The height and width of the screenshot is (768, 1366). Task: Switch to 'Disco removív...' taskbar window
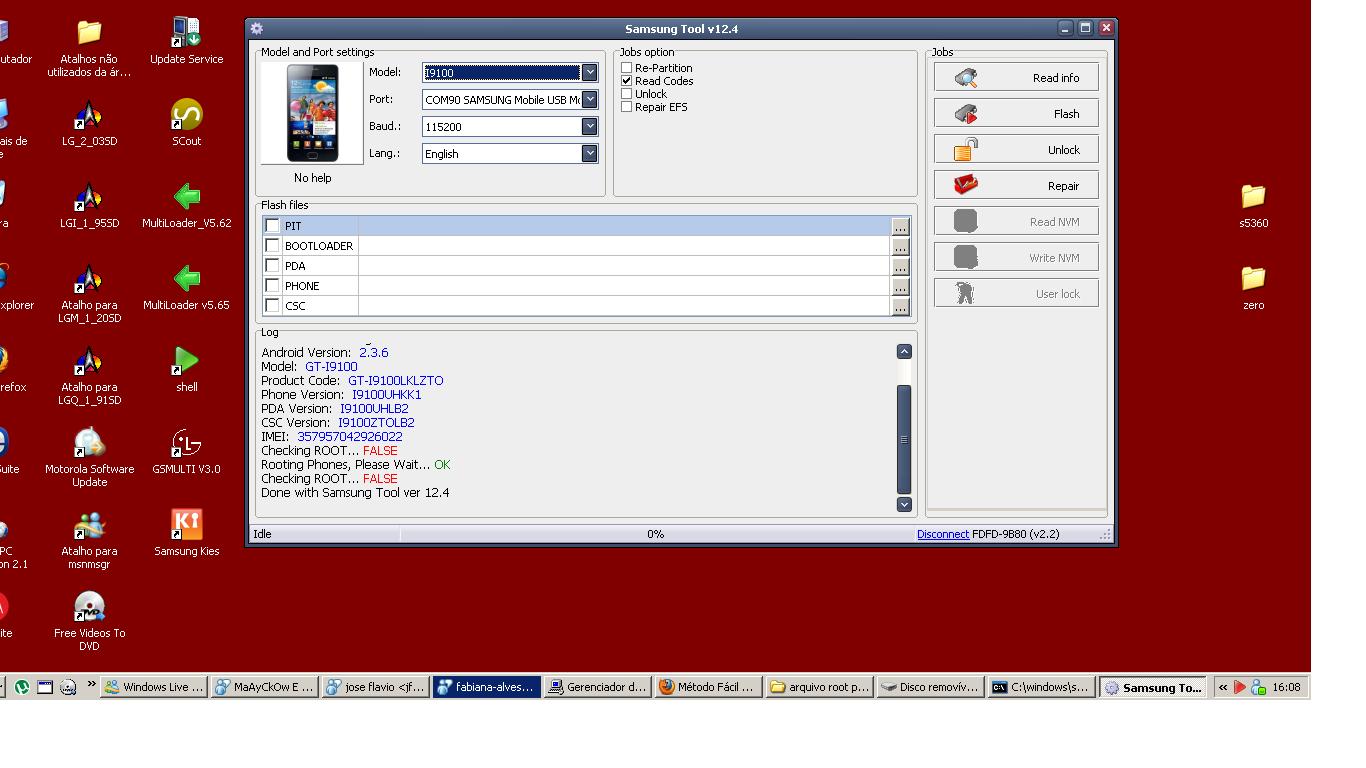(931, 687)
